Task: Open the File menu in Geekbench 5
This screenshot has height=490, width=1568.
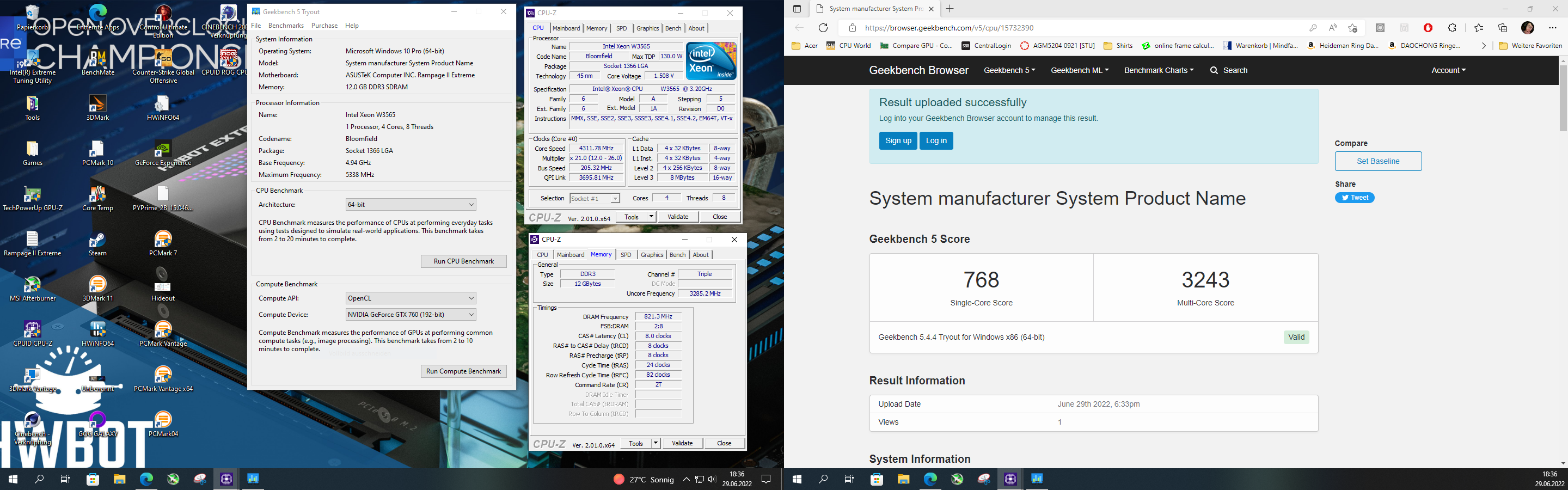Action: 256,26
